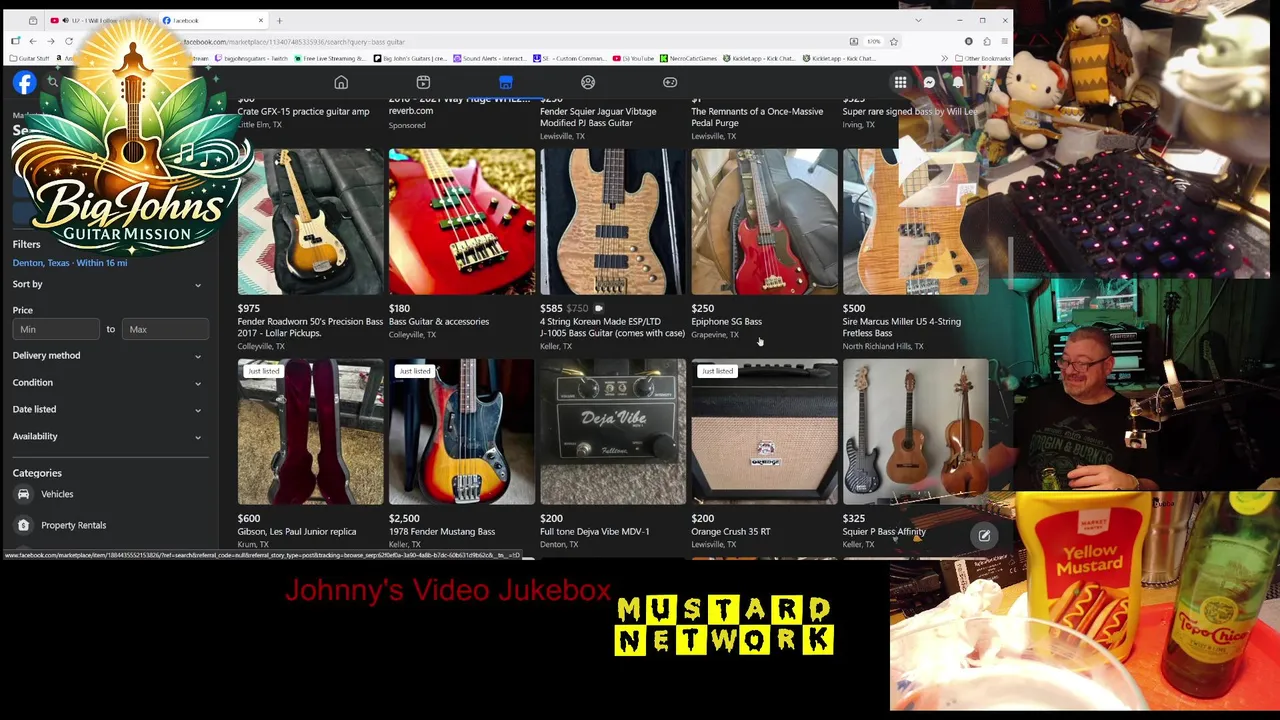
Task: Open a new browser tab with plus
Action: 279,20
